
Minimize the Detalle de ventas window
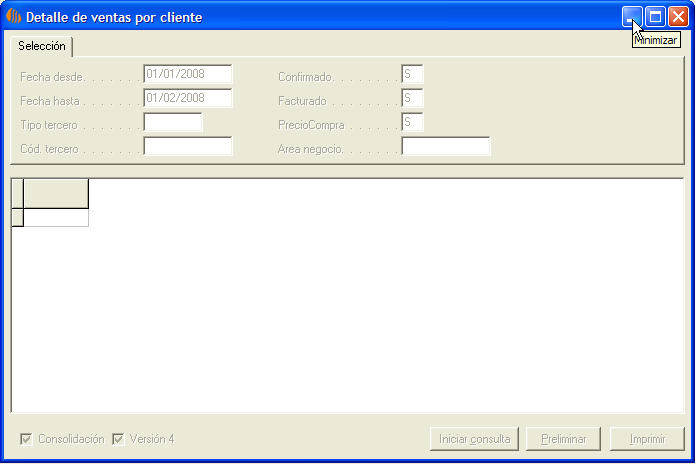tap(632, 17)
